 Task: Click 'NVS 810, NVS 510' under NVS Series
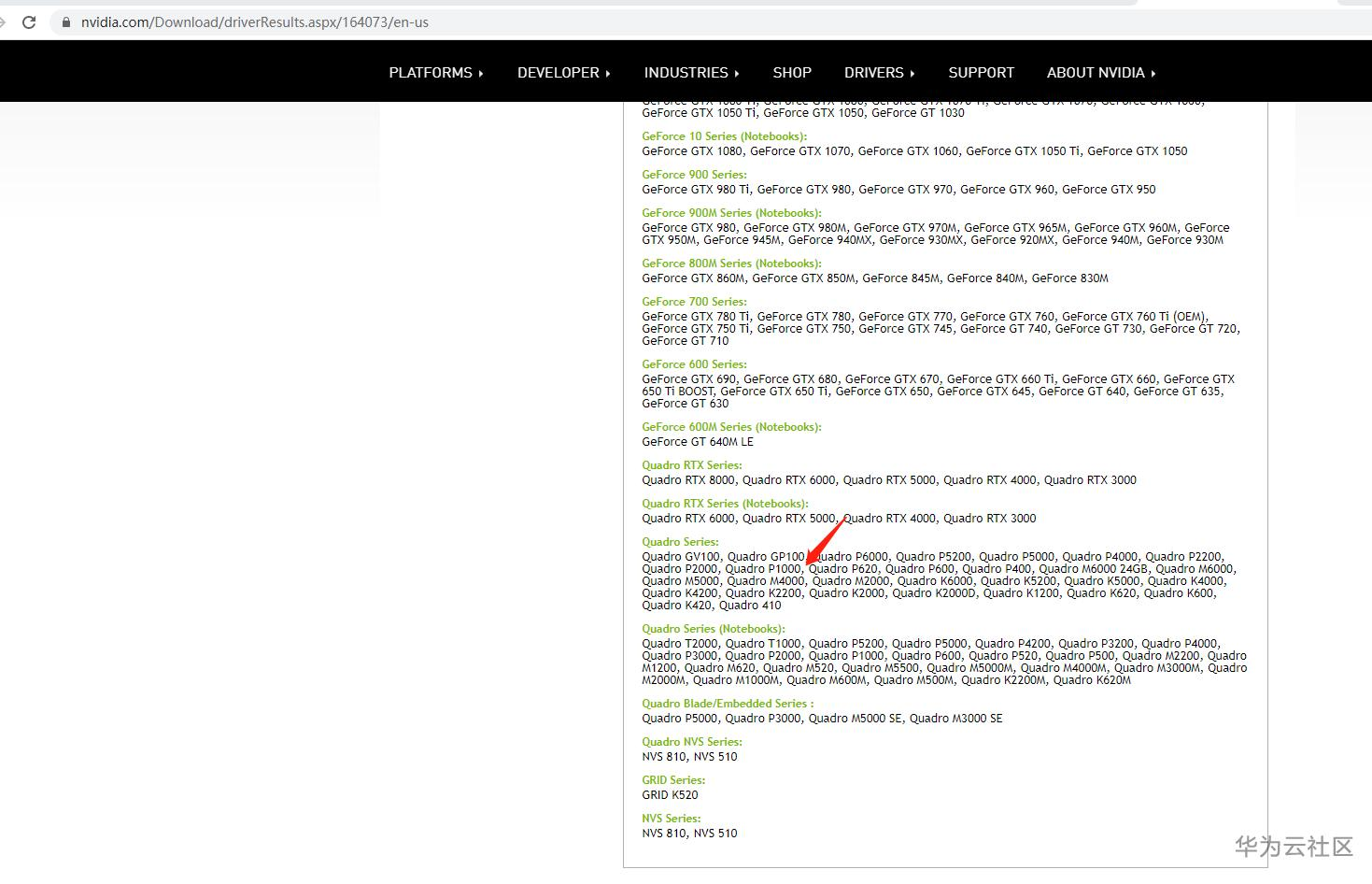click(x=689, y=834)
